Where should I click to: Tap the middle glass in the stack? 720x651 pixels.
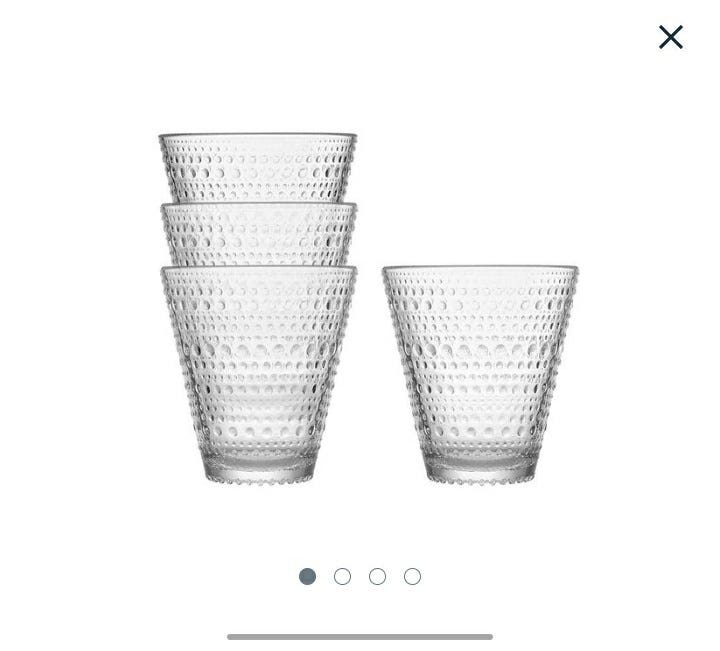tap(259, 234)
